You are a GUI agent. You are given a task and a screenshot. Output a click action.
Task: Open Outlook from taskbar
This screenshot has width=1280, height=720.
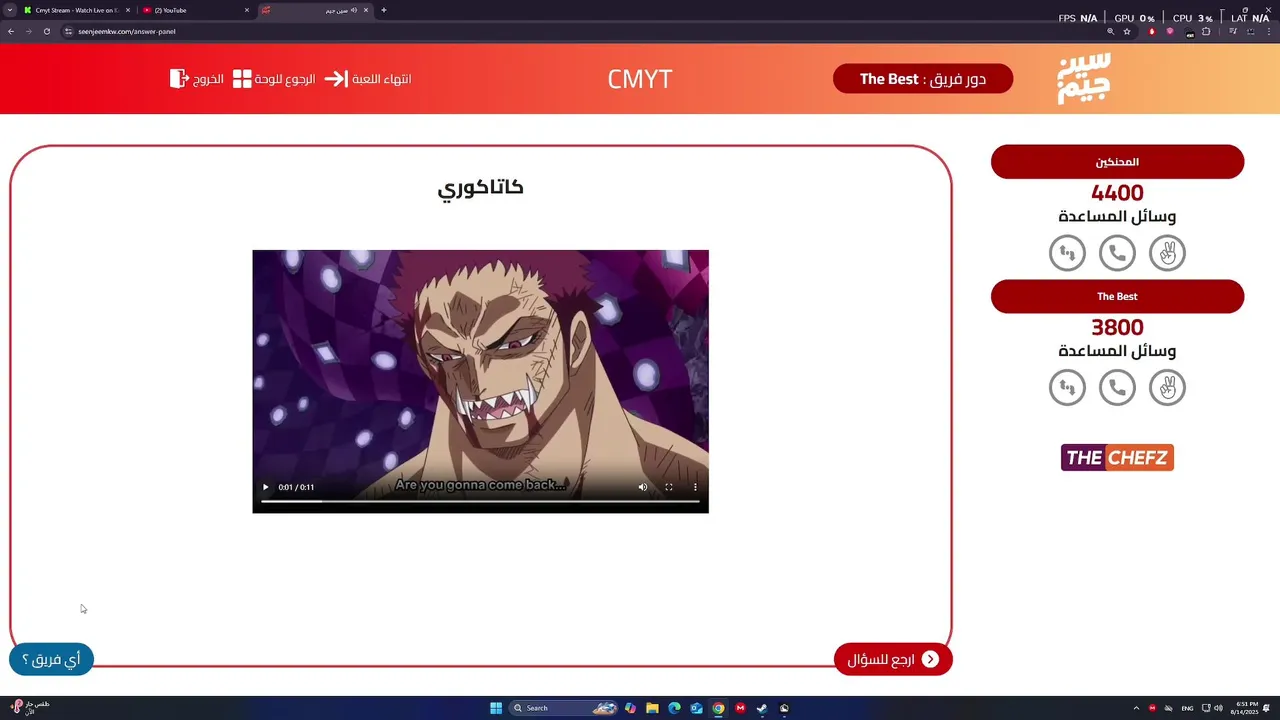[x=696, y=708]
